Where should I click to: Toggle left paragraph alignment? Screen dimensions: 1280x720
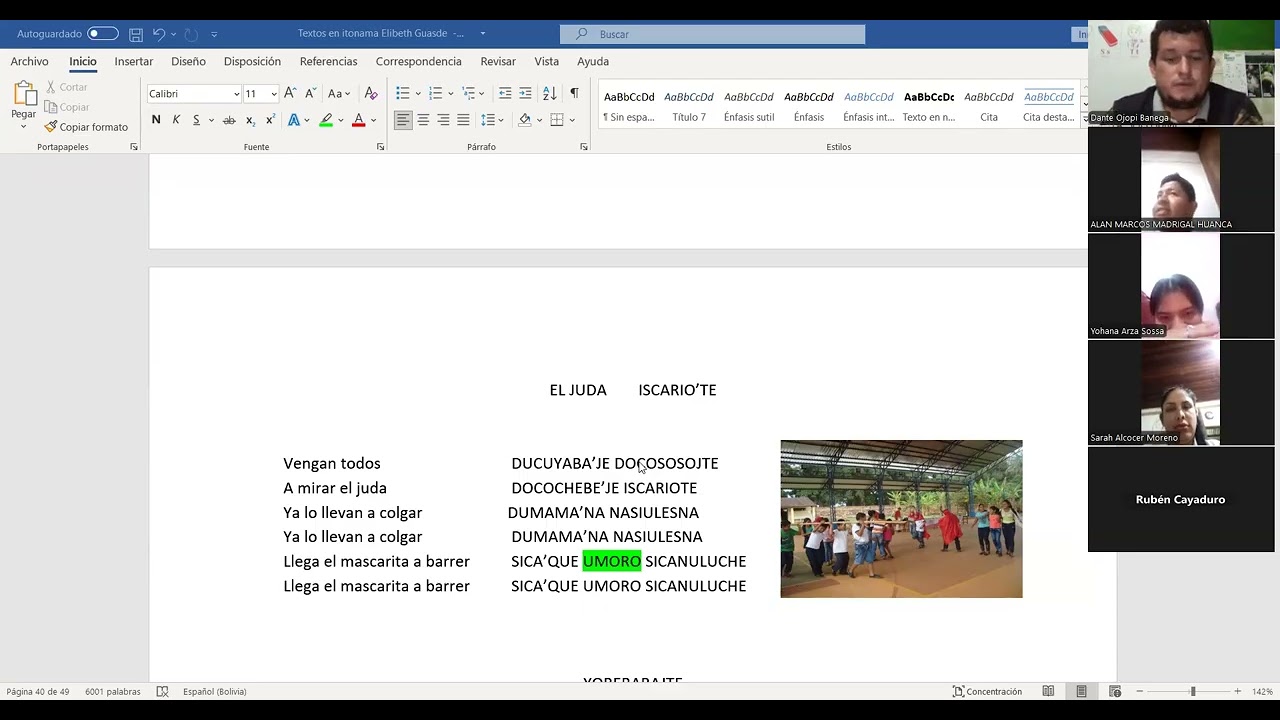pos(403,120)
